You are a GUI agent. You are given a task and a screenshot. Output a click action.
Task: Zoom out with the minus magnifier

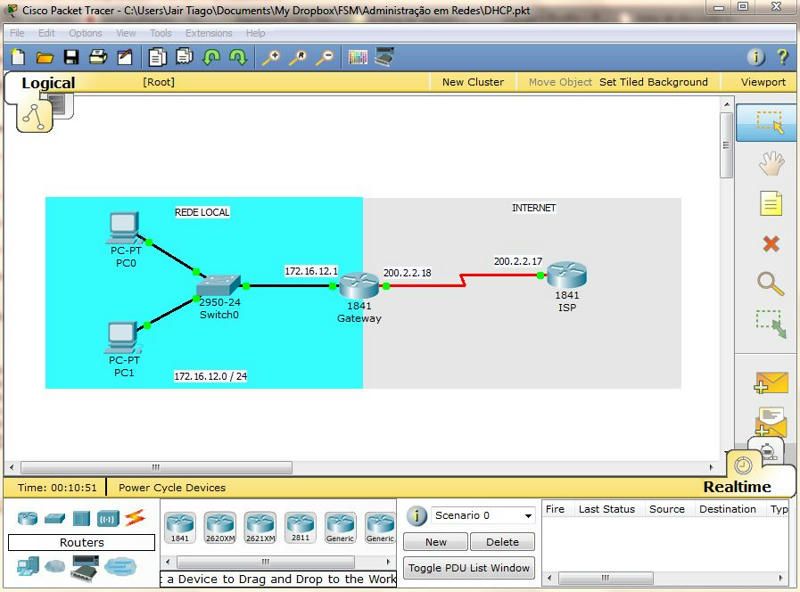324,57
